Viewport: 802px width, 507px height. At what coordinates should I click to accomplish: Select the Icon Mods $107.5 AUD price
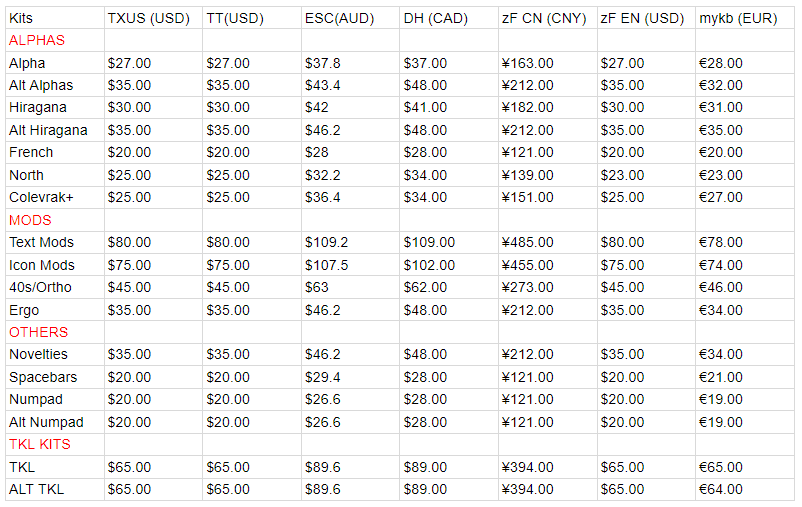(327, 265)
